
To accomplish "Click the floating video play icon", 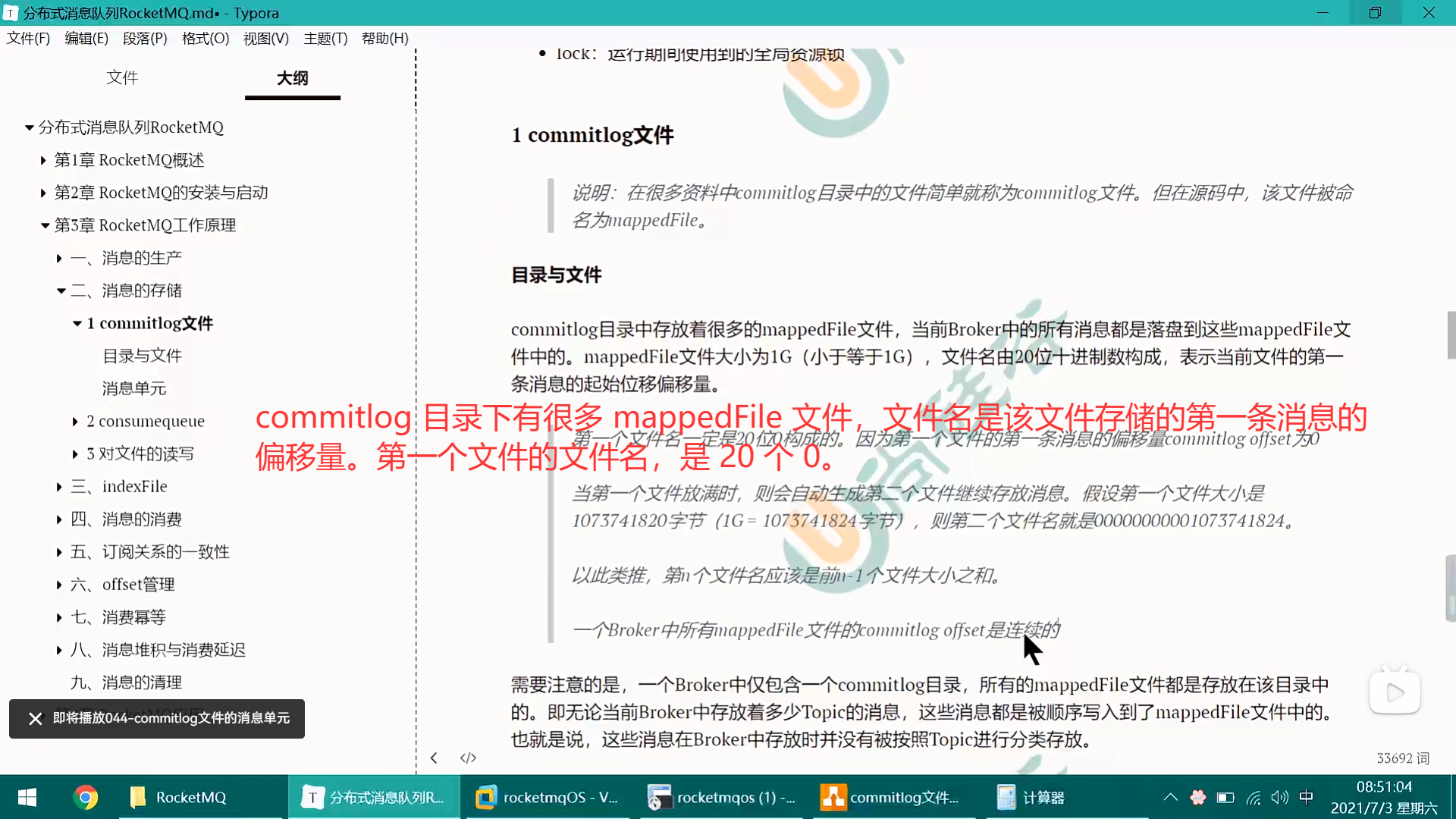I will 1395,692.
